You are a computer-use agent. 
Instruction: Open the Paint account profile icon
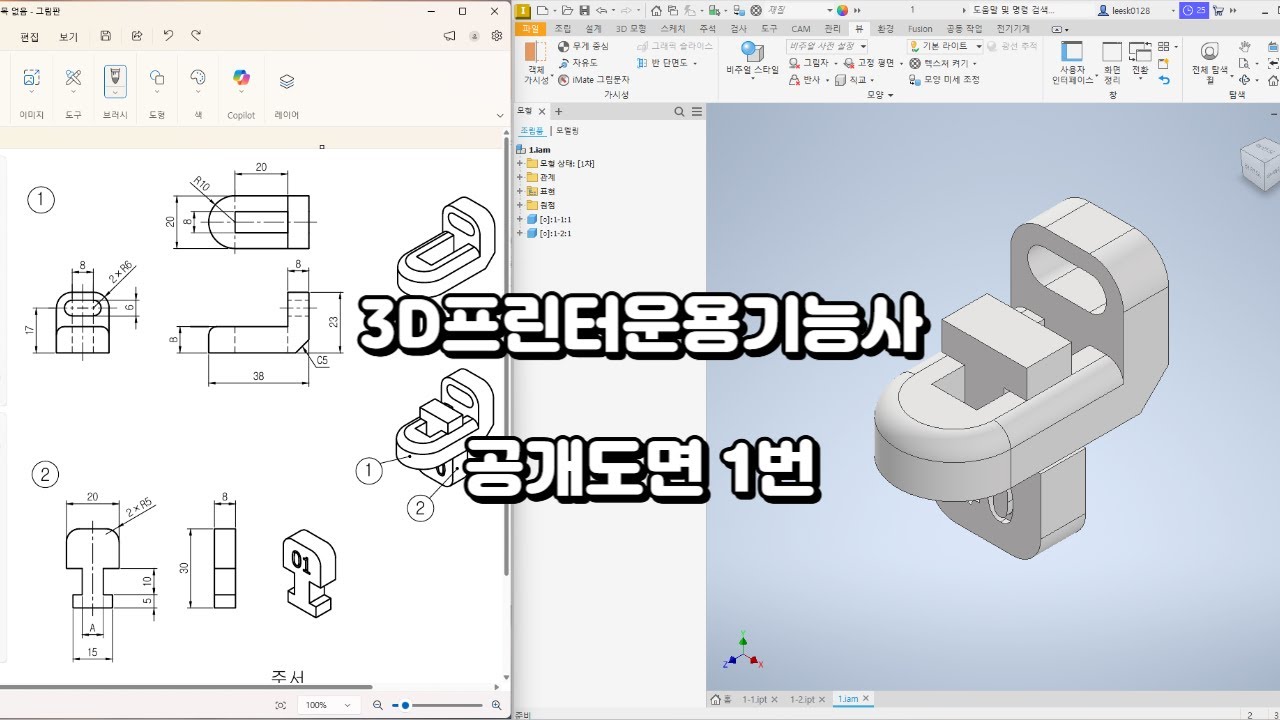(x=474, y=36)
